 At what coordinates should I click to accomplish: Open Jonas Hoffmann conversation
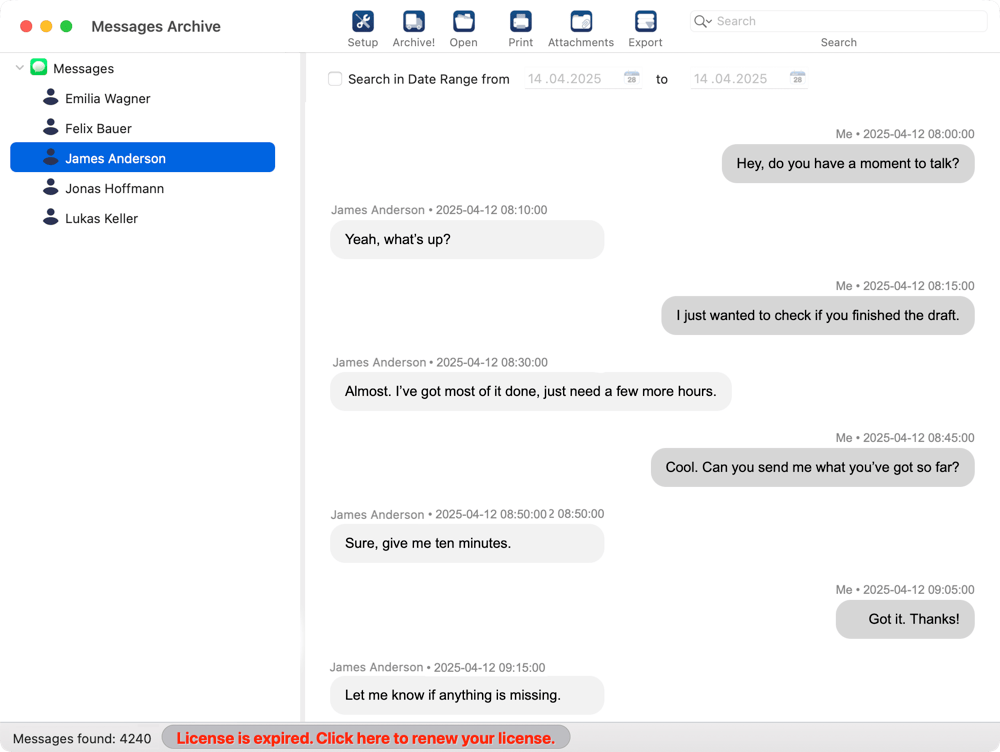(x=114, y=189)
